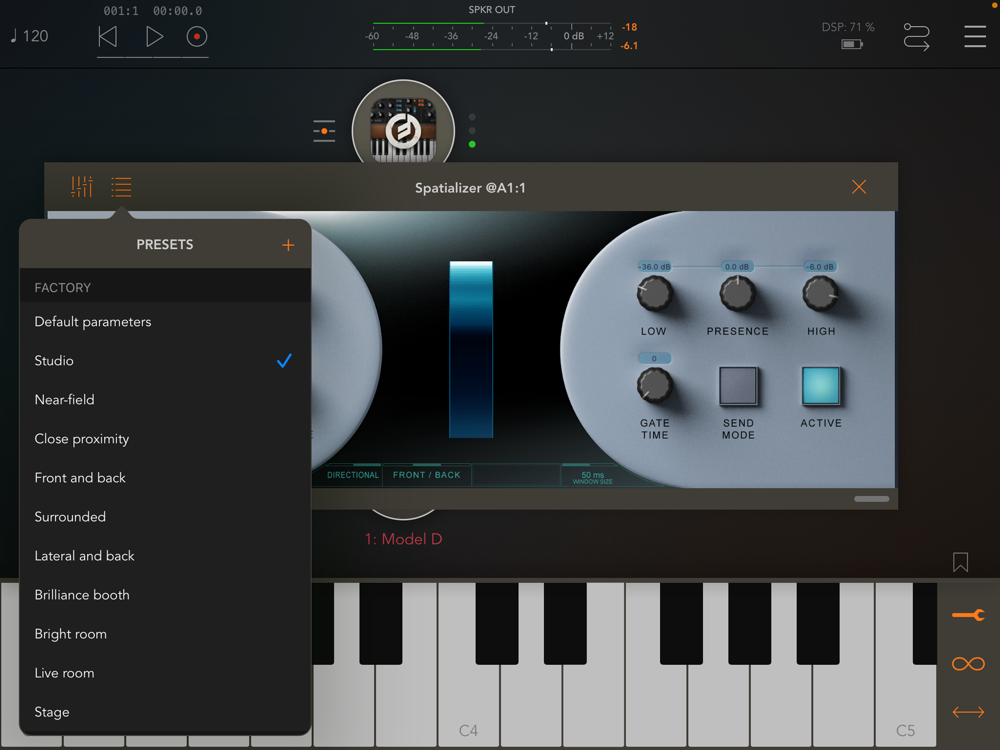Choose the Close proximity preset
The width and height of the screenshot is (1000, 750).
tap(165, 439)
